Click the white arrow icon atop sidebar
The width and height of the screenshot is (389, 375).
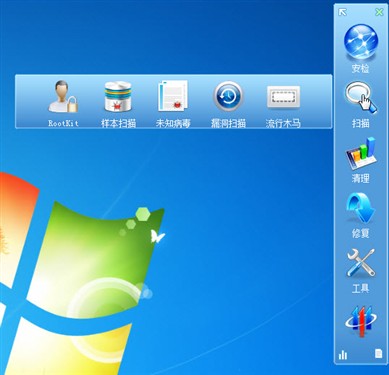342,12
